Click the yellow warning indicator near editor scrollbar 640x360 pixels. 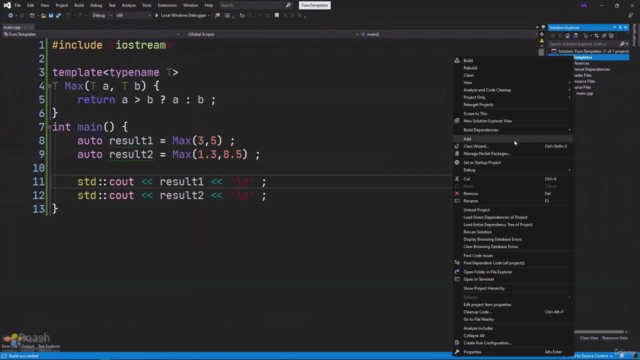point(542,41)
